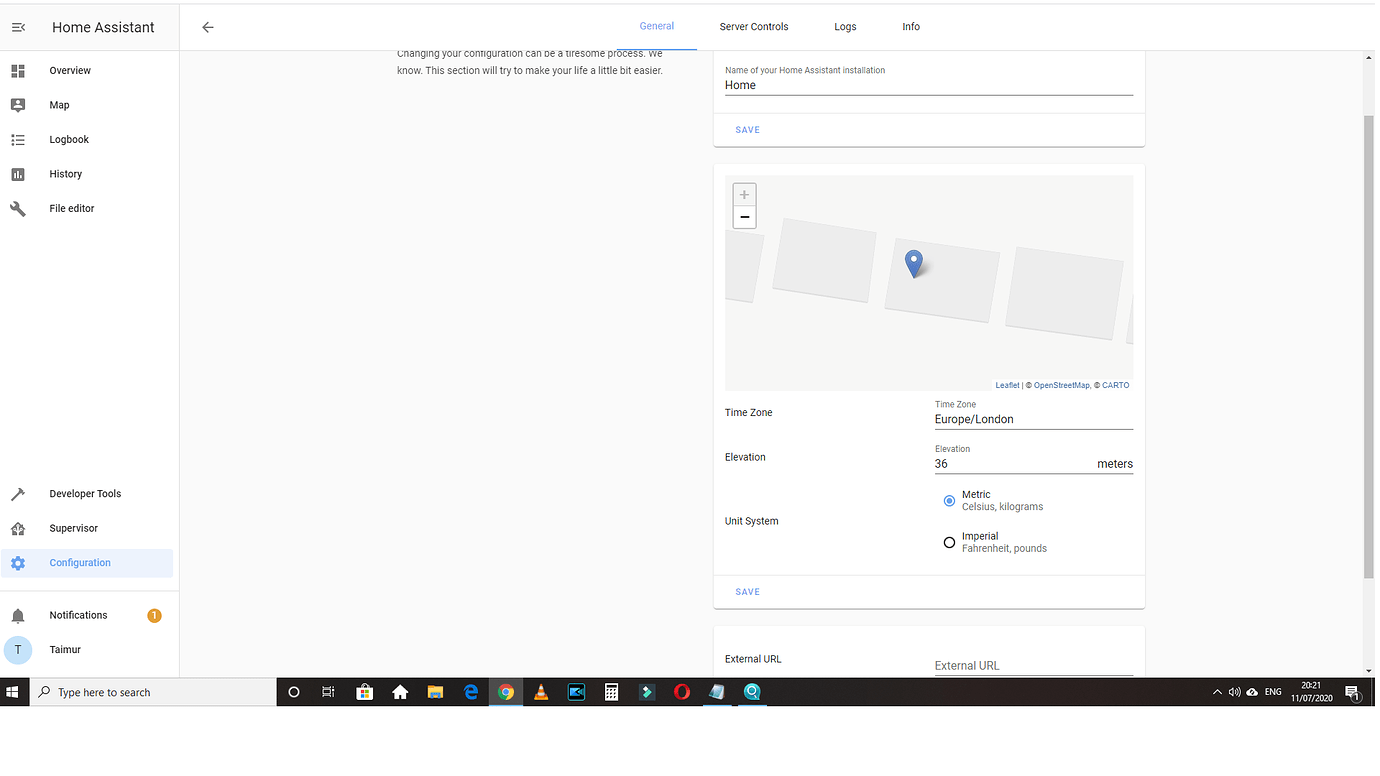
Task: Open the History panel in the sidebar
Action: click(x=65, y=173)
